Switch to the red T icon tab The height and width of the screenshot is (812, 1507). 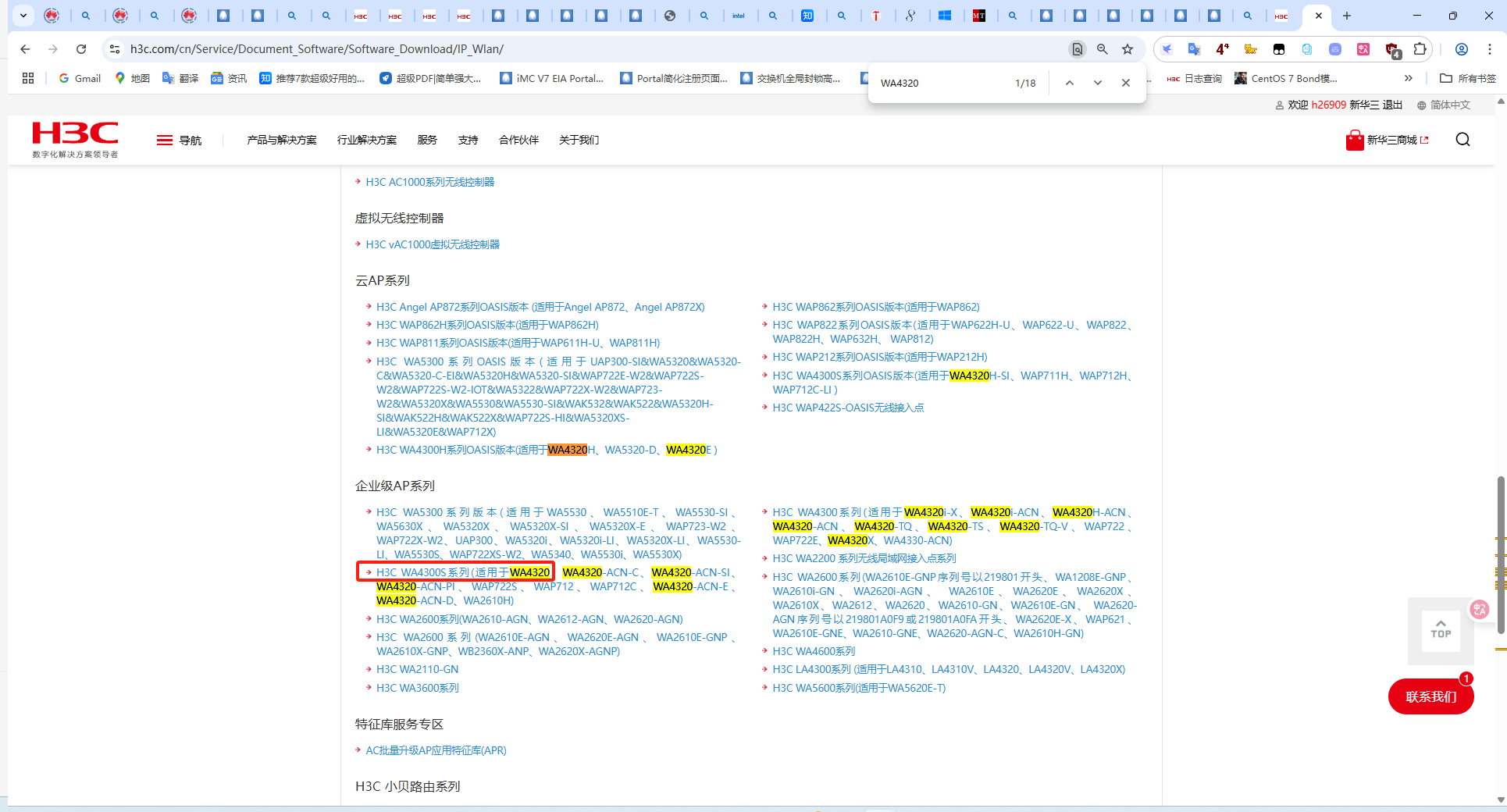pos(876,16)
